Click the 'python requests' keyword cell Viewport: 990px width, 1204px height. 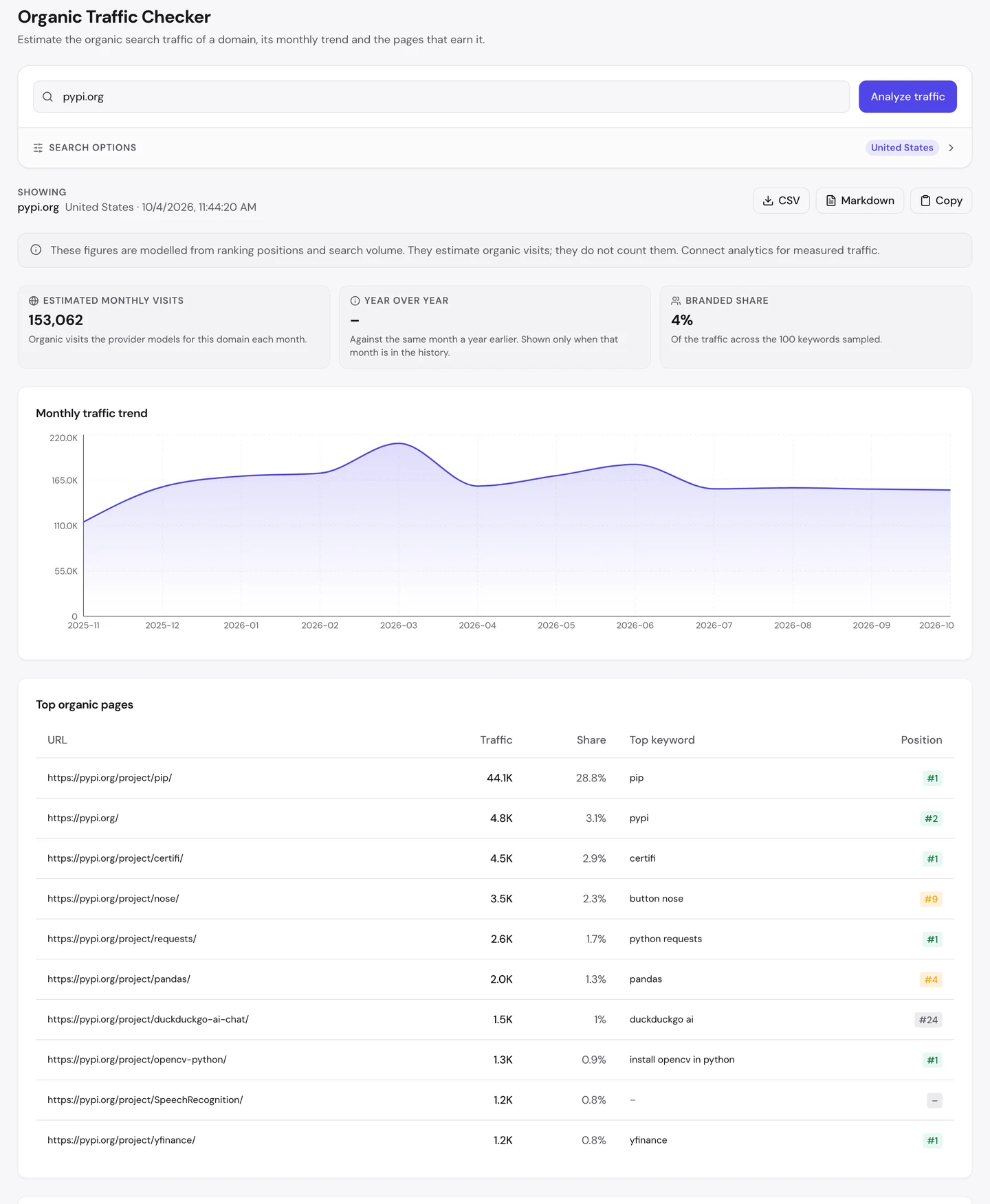tap(665, 939)
